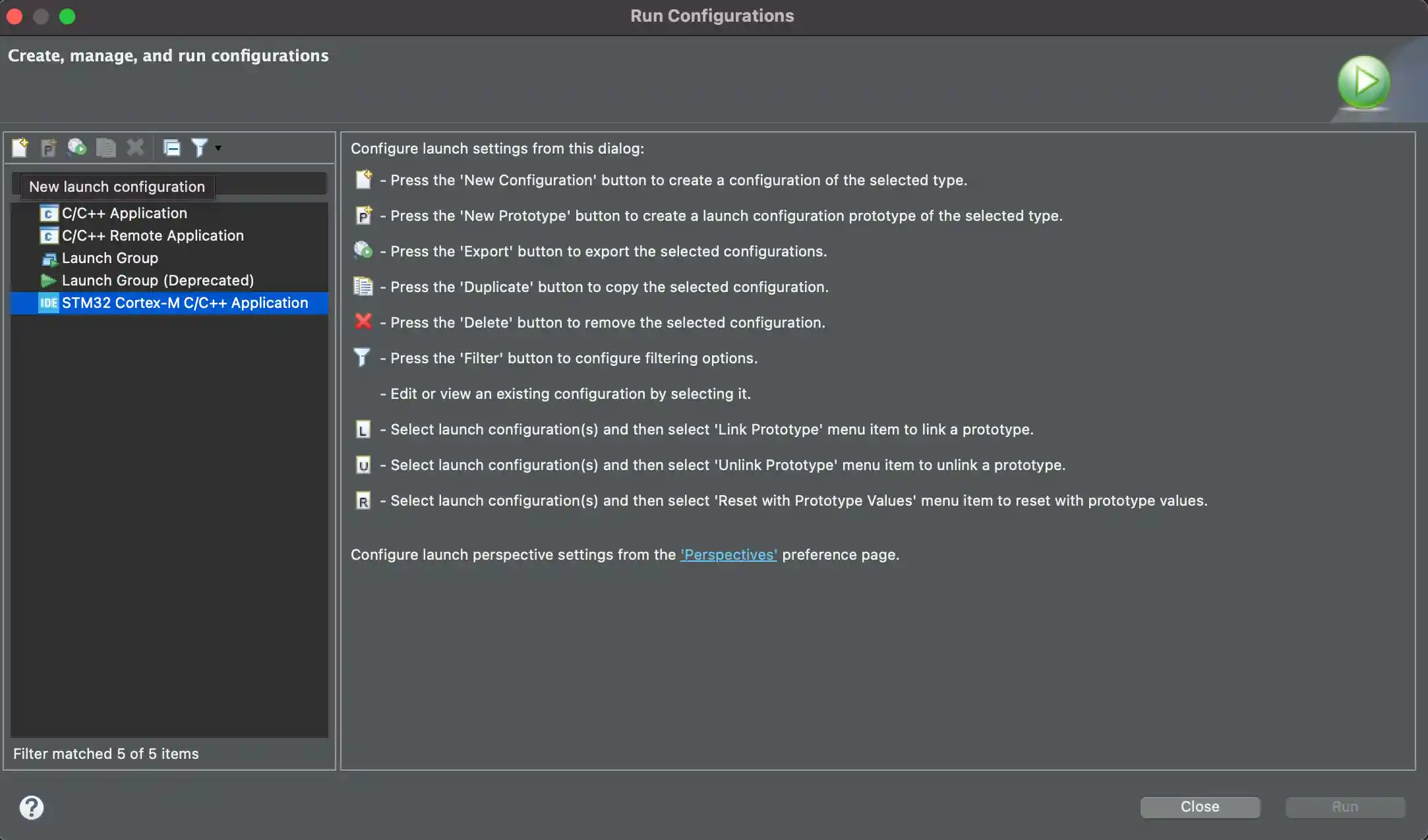This screenshot has width=1428, height=840.
Task: Open the filtering options
Action: click(200, 147)
